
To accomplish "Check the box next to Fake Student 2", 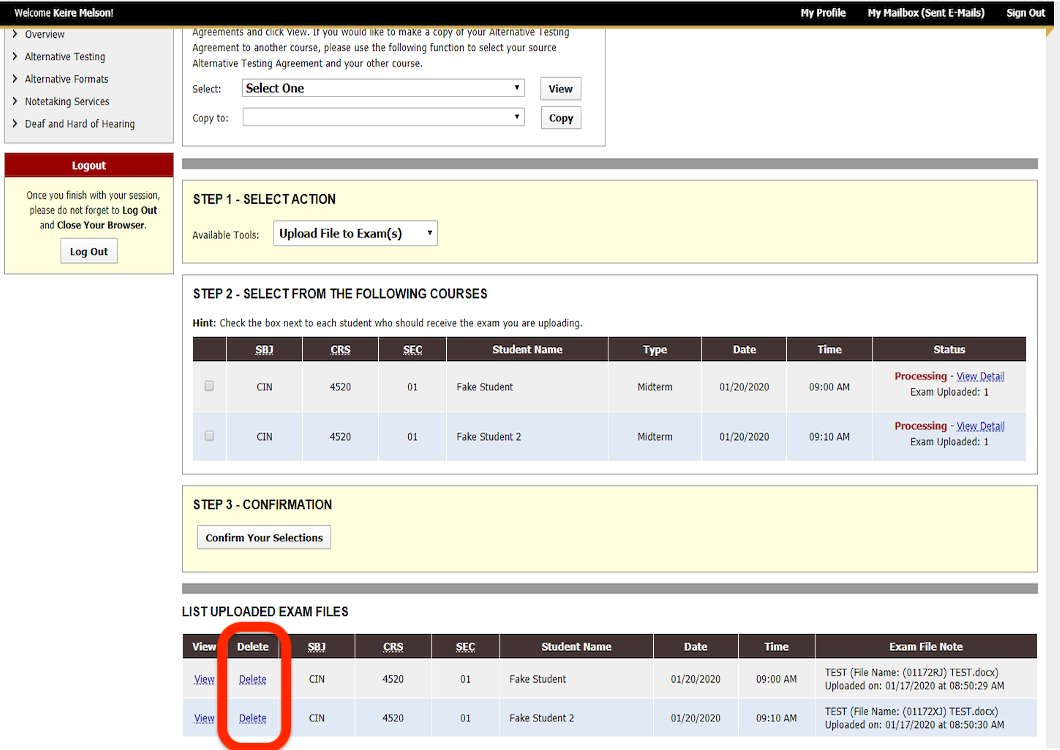I will (x=208, y=436).
